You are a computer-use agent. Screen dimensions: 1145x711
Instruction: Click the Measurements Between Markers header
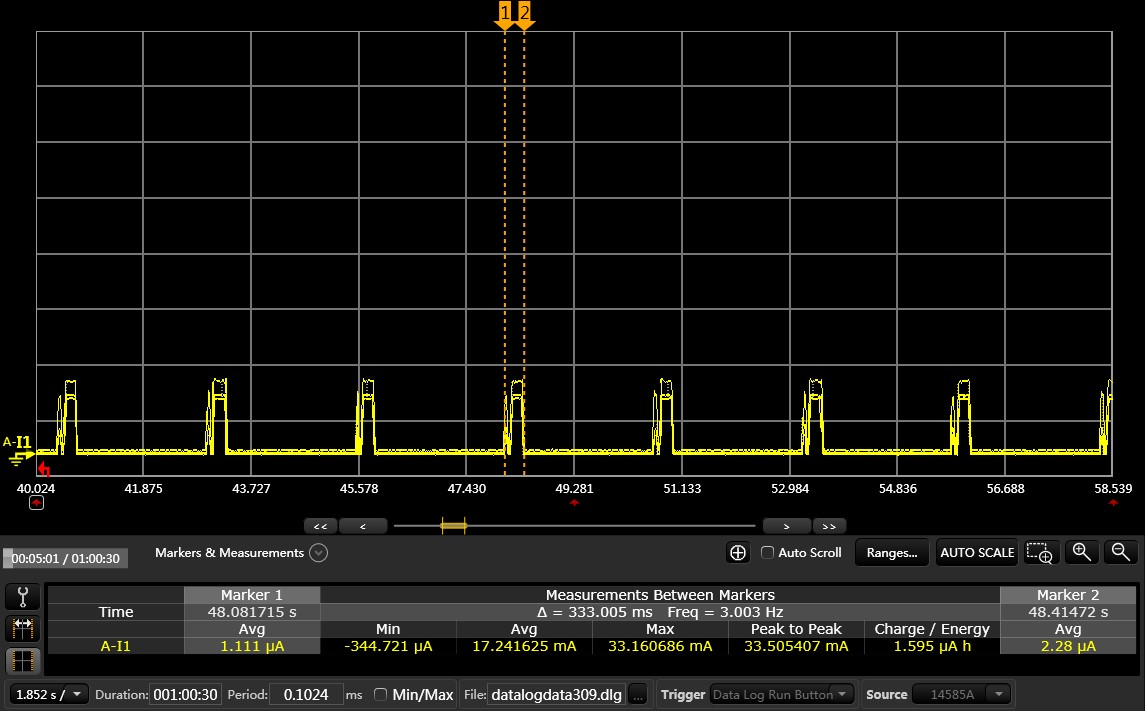(x=660, y=595)
